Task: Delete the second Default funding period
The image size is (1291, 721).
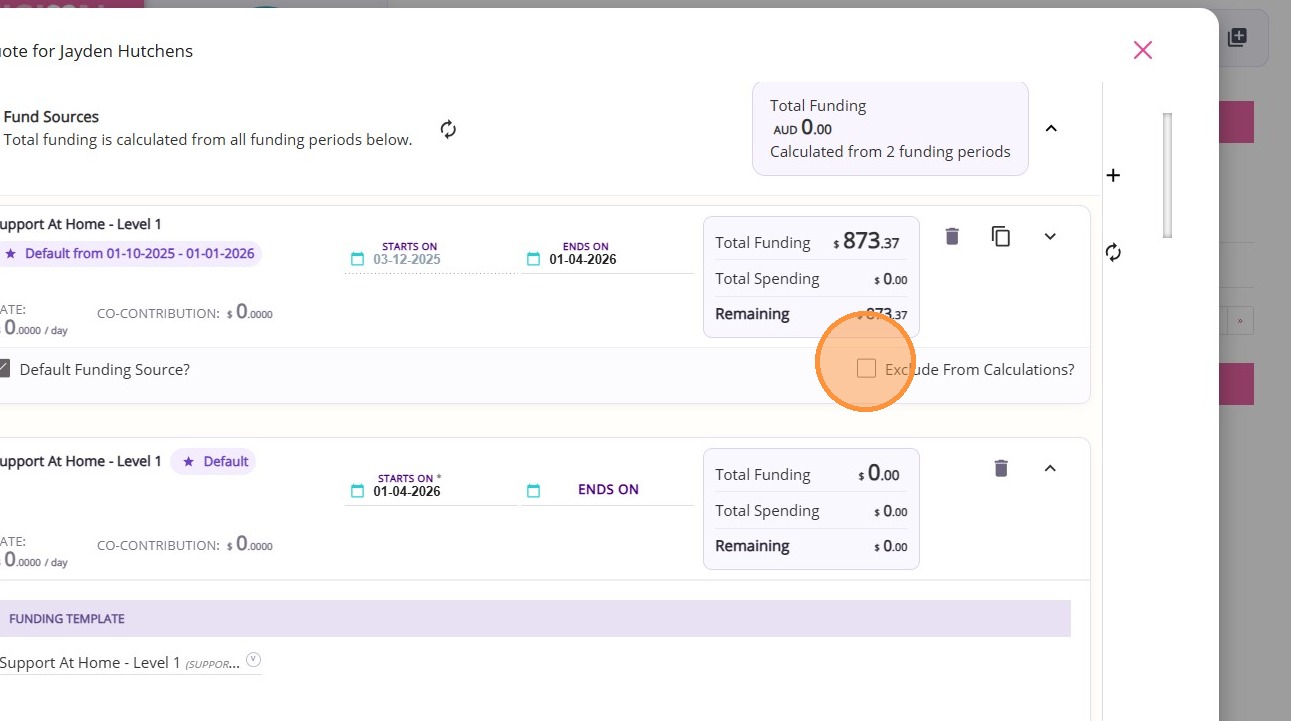Action: click(x=1001, y=468)
